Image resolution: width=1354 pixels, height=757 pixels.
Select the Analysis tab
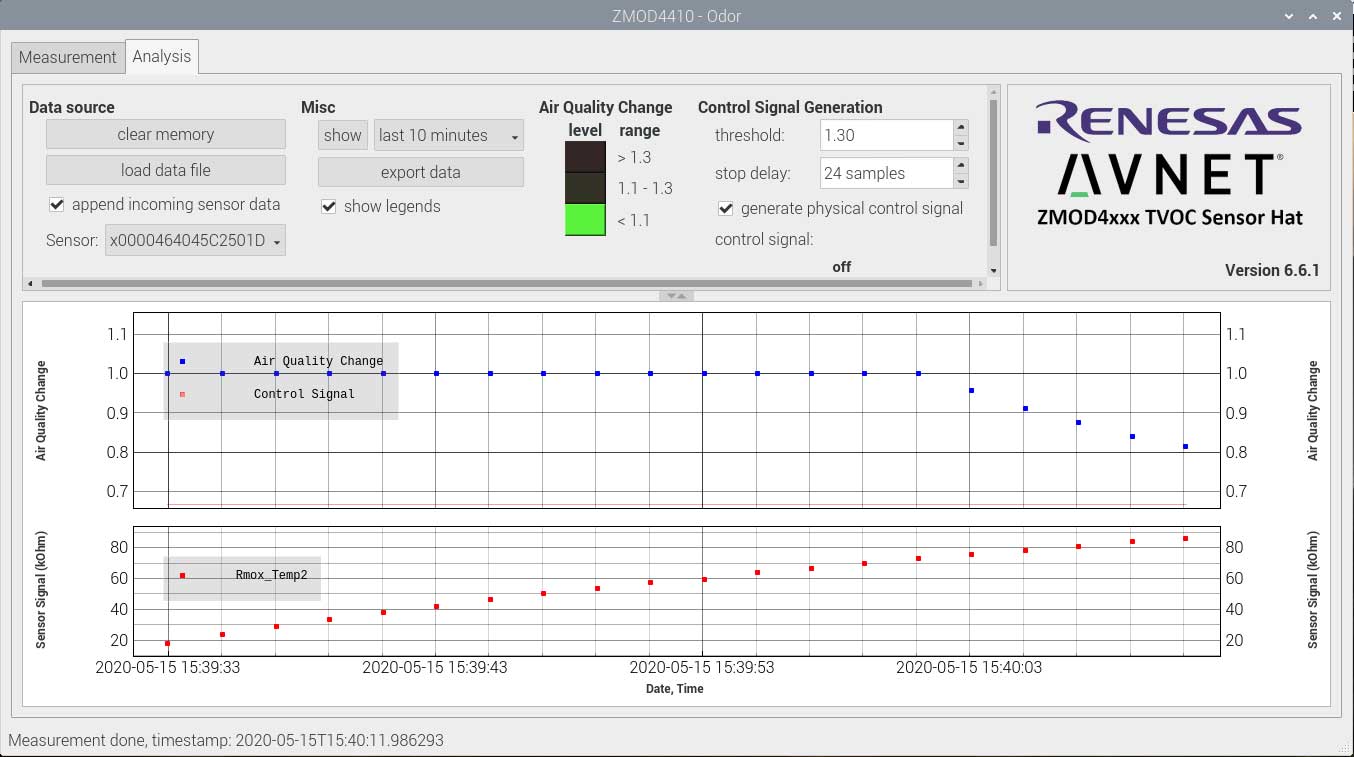pos(161,57)
